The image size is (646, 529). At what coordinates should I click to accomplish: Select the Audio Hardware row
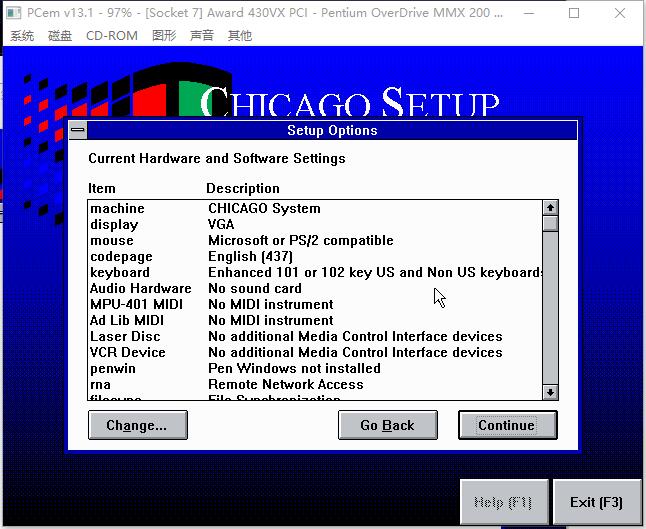[315, 288]
